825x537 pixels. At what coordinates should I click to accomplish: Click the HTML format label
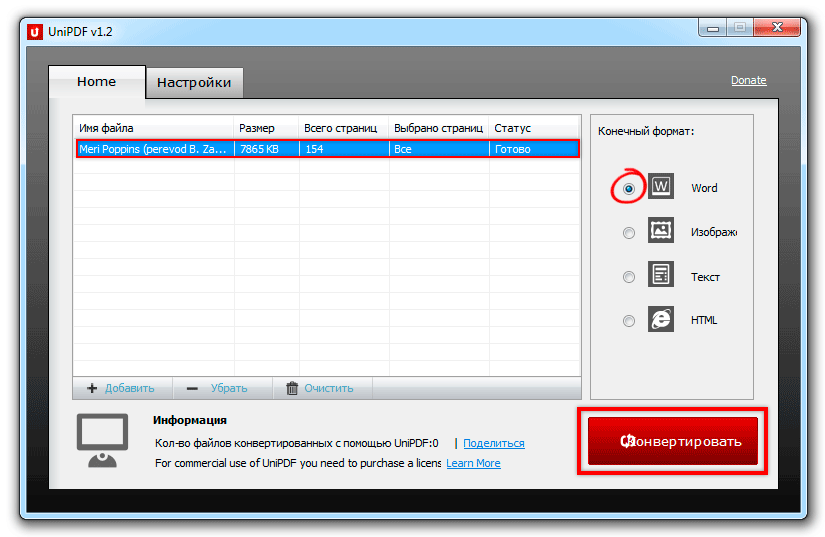click(704, 320)
